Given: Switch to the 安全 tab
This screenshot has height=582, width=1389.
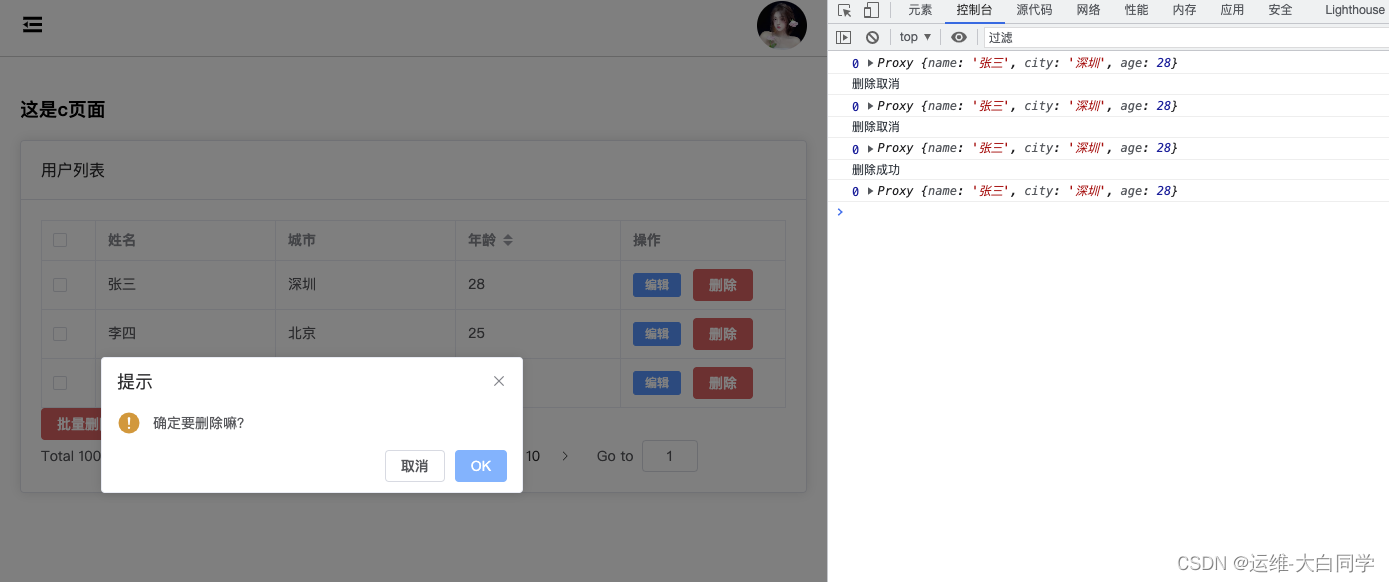Looking at the screenshot, I should point(1280,10).
